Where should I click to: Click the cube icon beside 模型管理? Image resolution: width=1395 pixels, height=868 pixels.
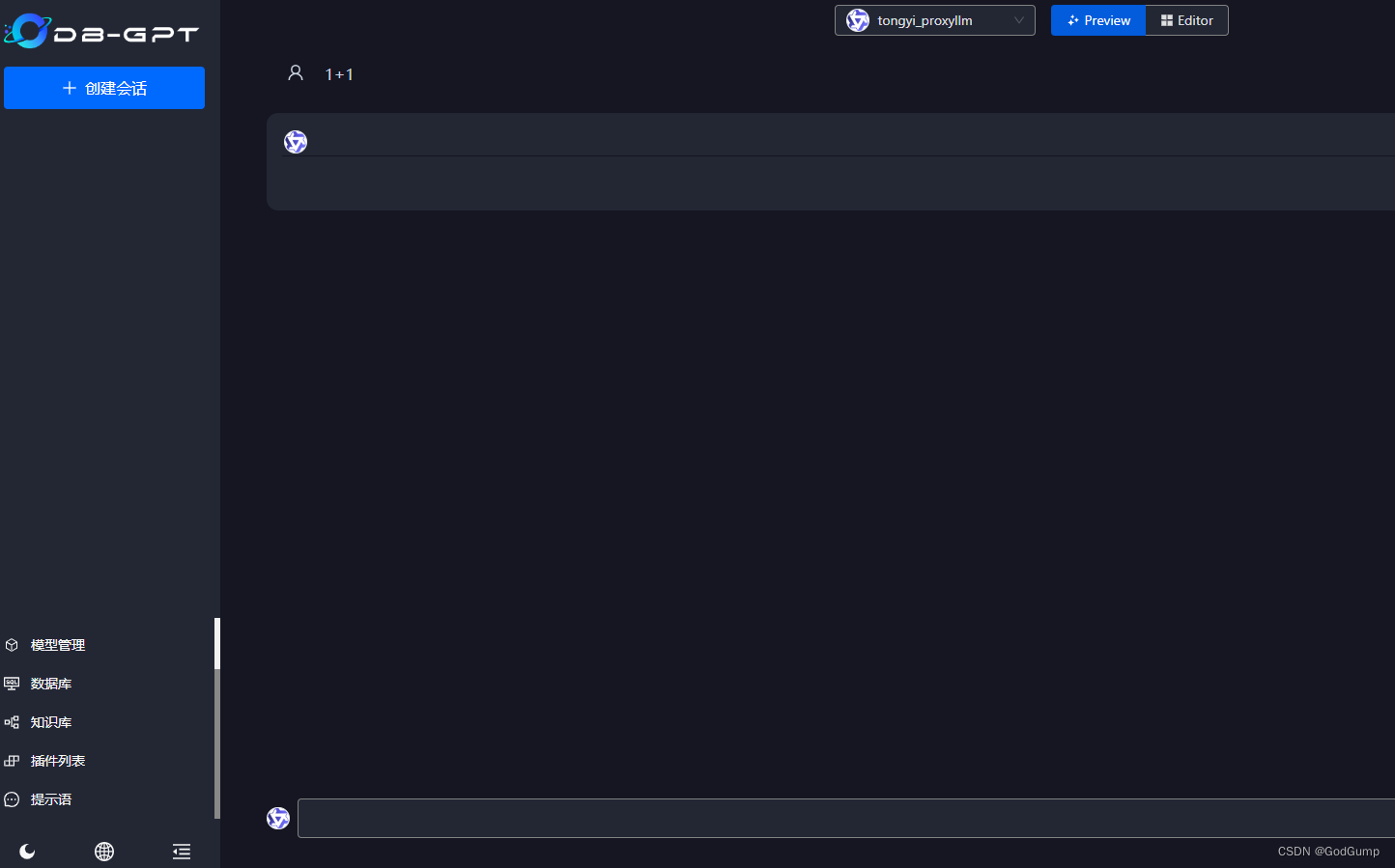coord(12,645)
